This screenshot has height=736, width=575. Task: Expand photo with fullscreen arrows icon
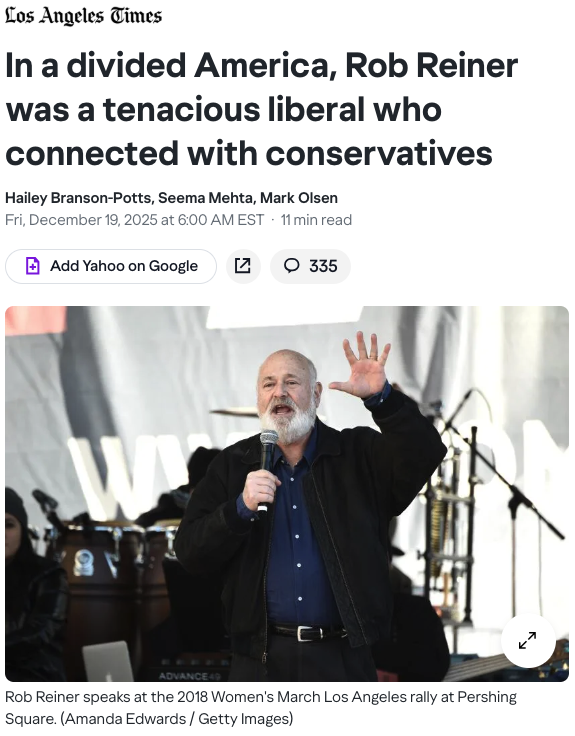[528, 641]
